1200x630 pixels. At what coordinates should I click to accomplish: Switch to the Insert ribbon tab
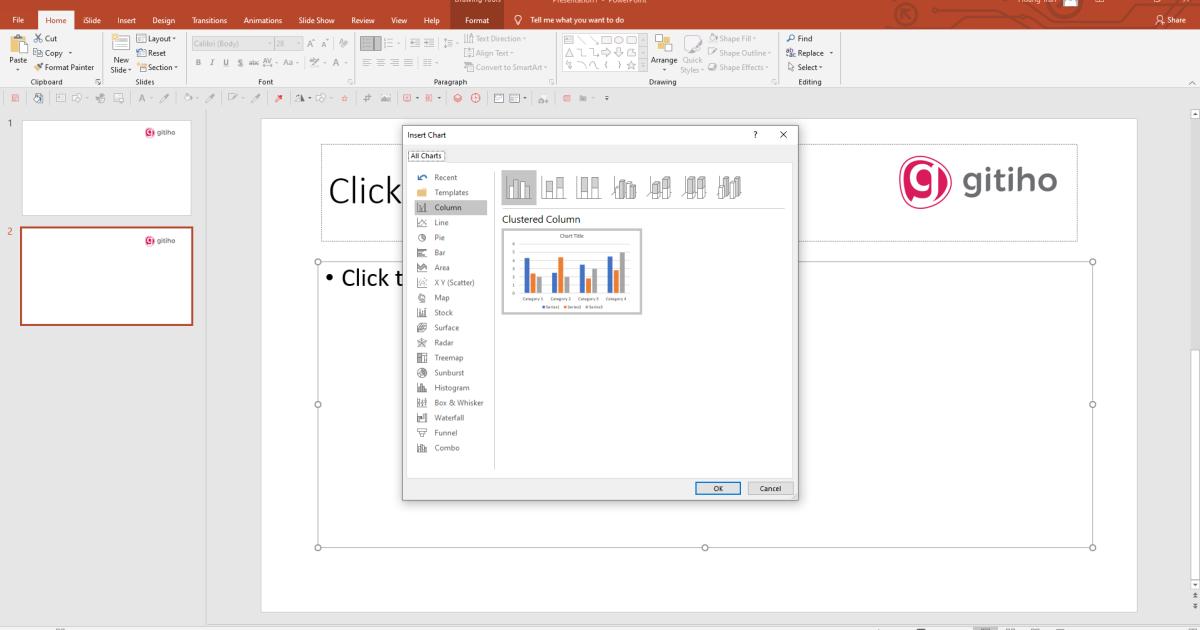(126, 18)
